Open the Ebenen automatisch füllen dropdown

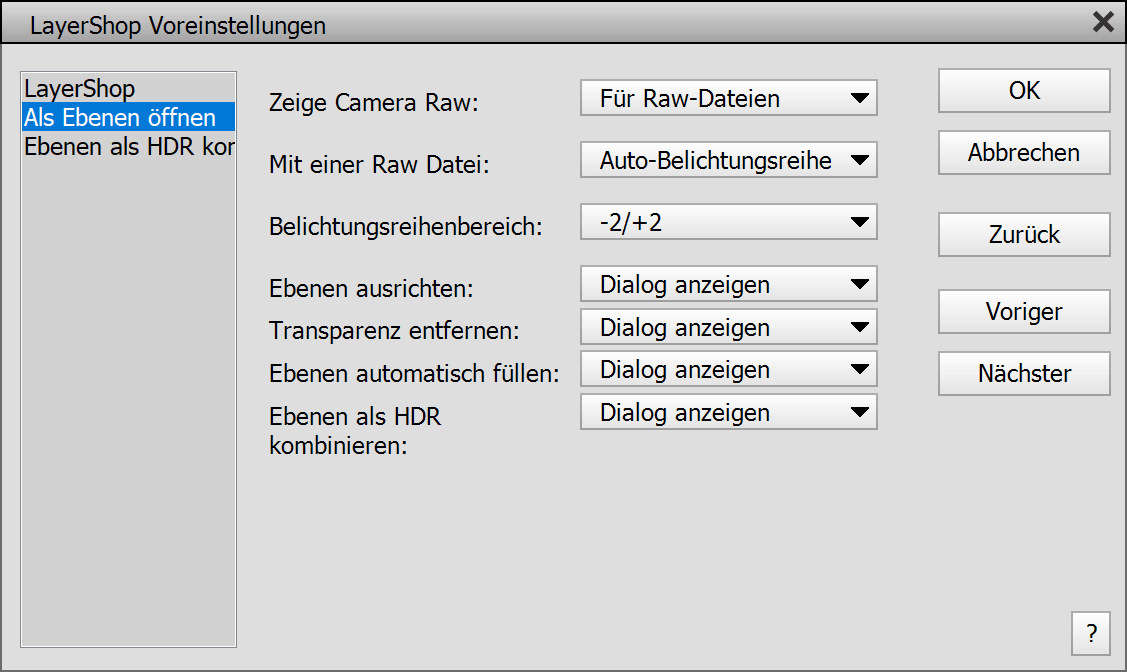click(x=728, y=370)
